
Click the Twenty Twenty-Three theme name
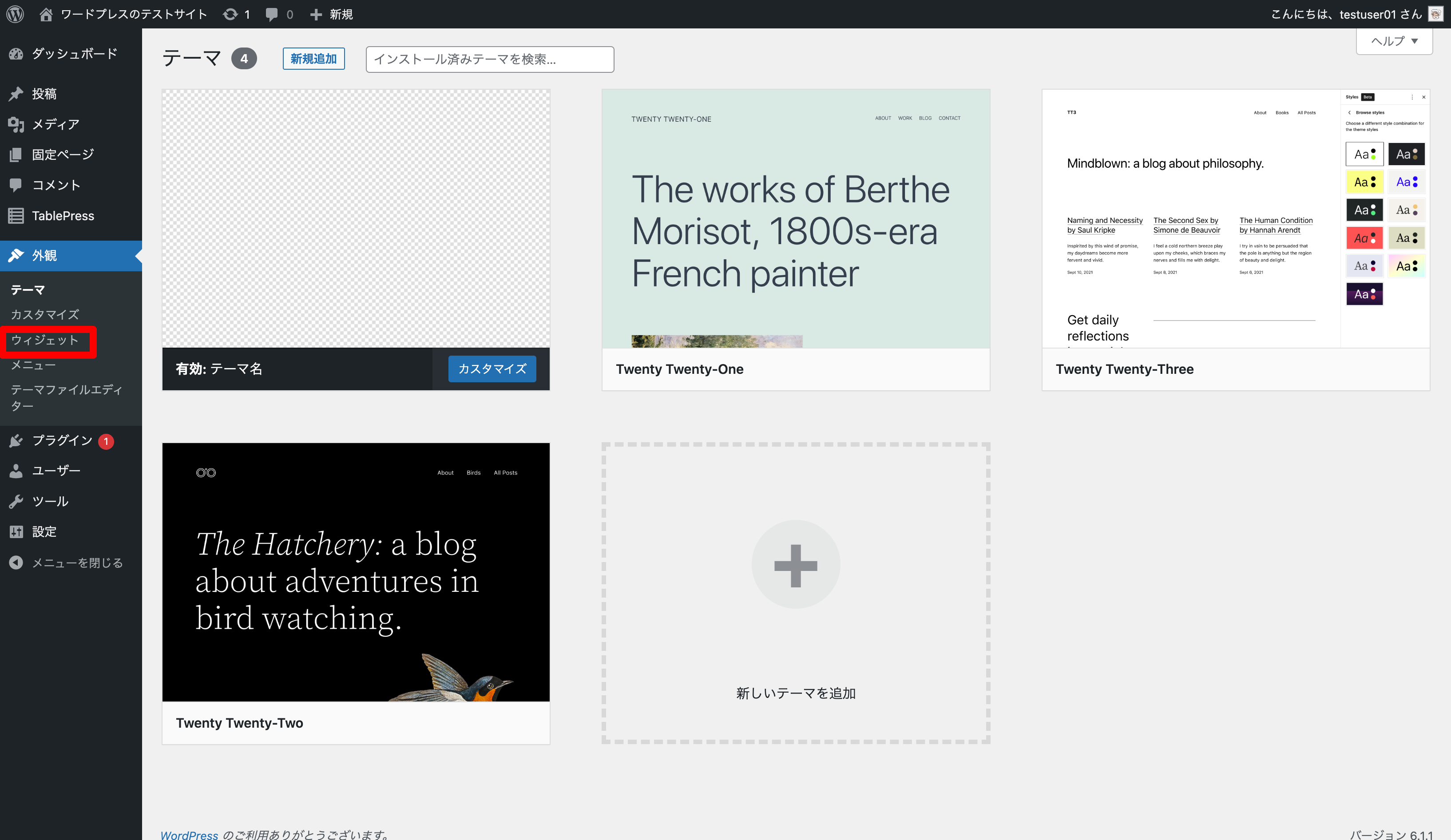pyautogui.click(x=1125, y=369)
